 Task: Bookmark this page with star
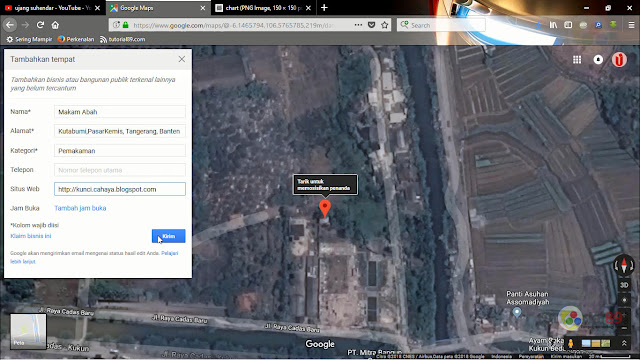point(384,25)
